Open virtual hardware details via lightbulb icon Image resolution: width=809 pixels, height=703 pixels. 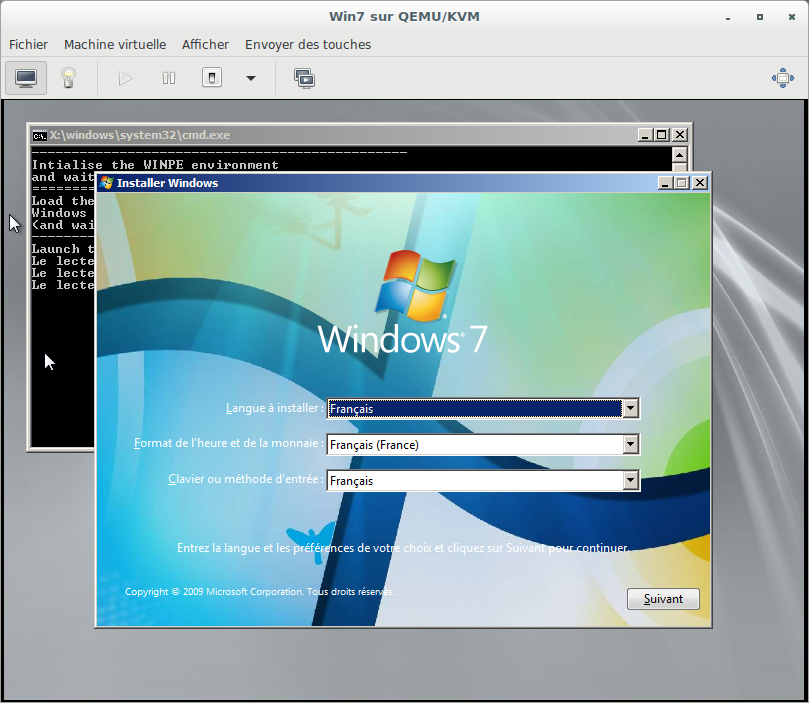tap(68, 78)
